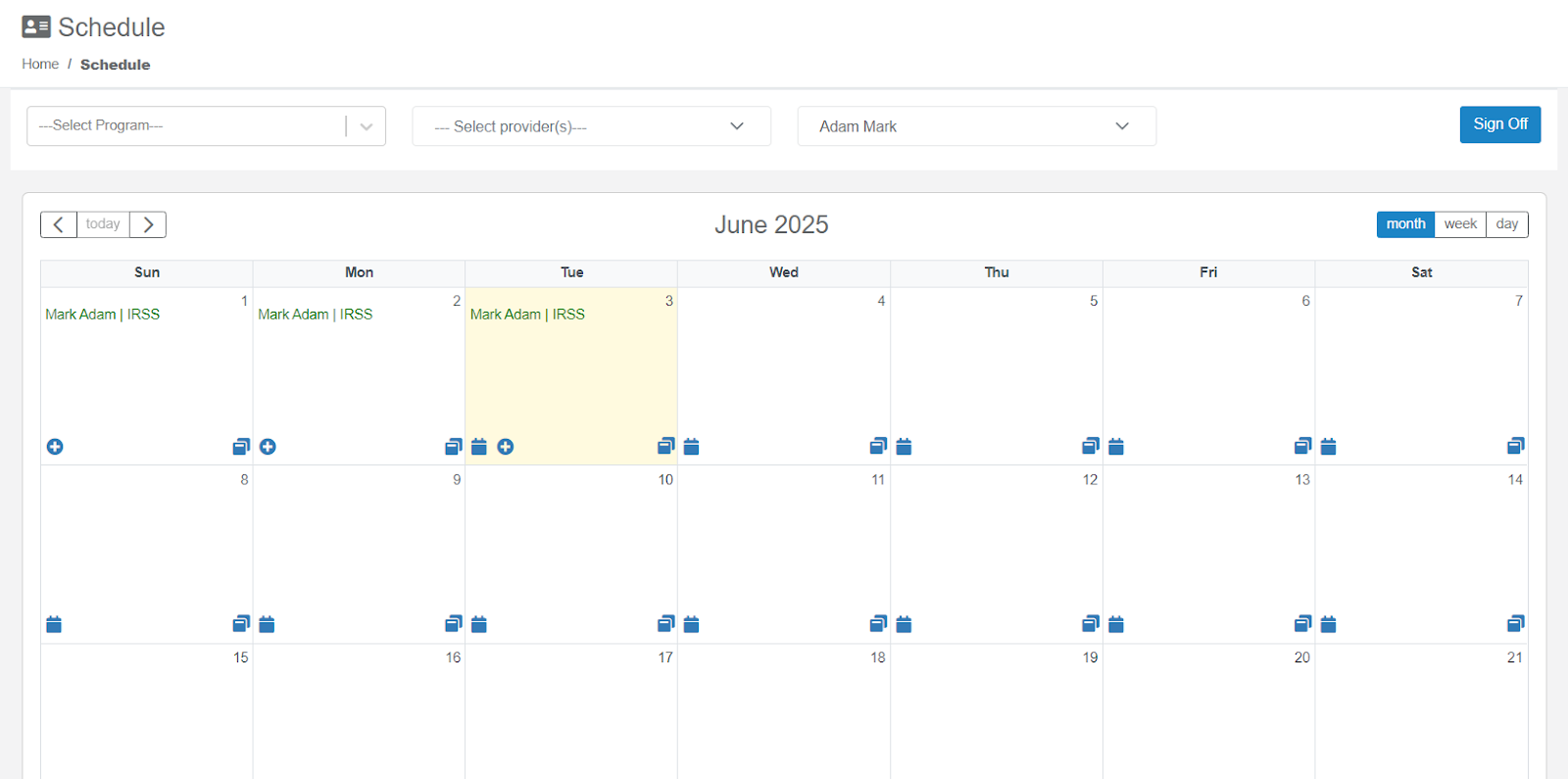Image resolution: width=1568 pixels, height=779 pixels.
Task: Switch to month view
Action: [x=1405, y=224]
